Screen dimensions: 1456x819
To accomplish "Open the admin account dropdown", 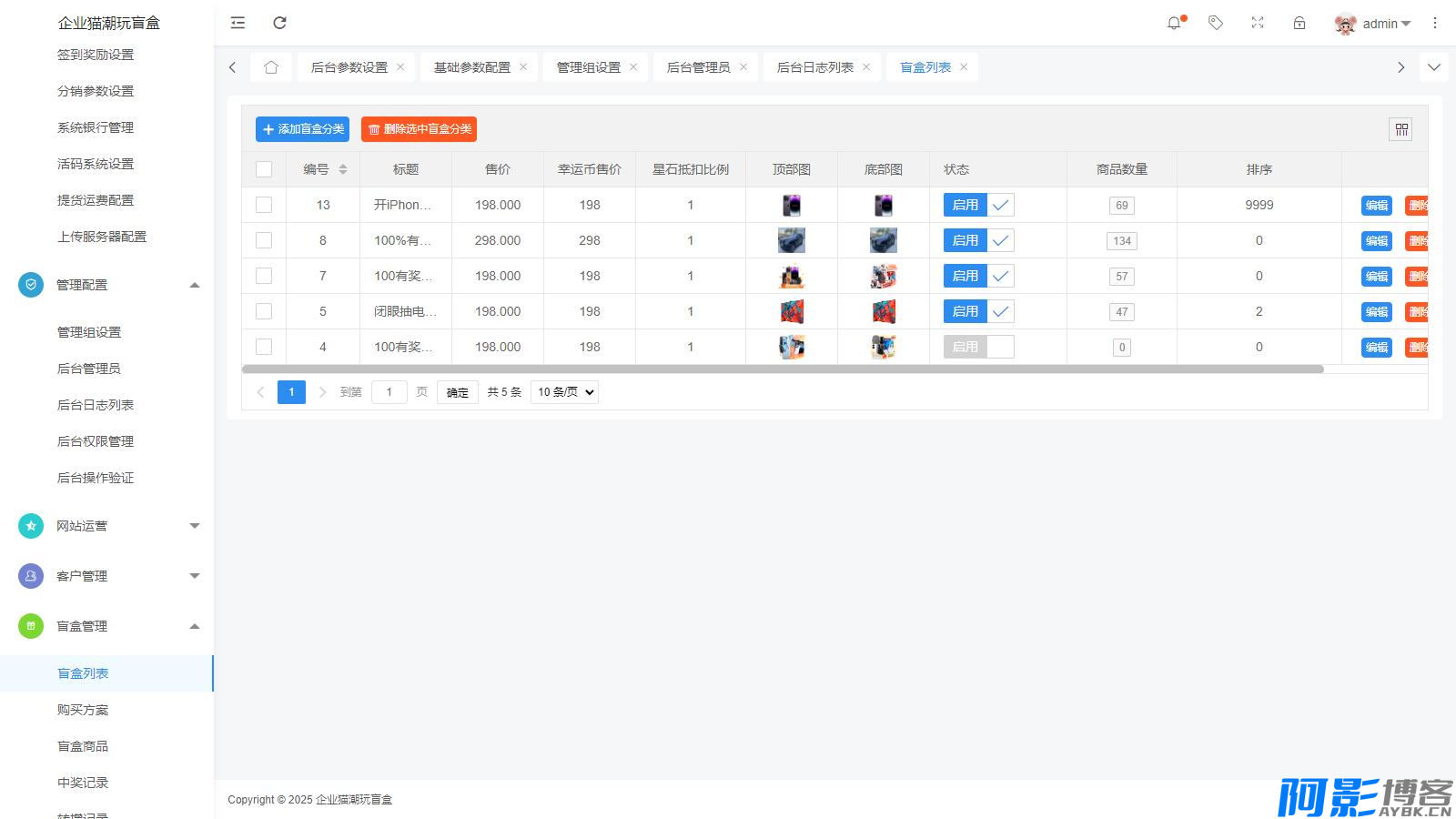I will click(x=1386, y=24).
